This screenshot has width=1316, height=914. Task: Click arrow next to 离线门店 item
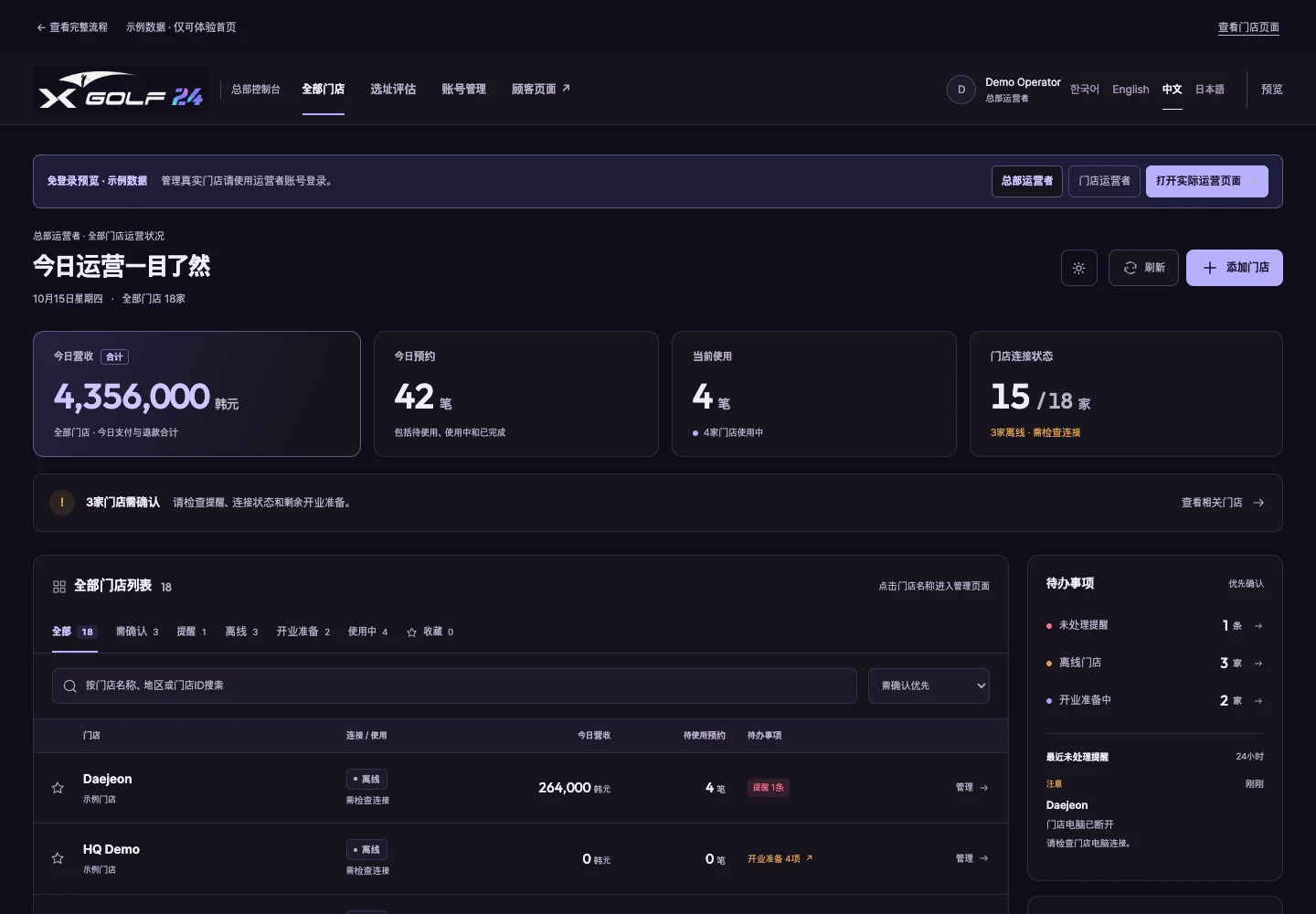(x=1258, y=664)
